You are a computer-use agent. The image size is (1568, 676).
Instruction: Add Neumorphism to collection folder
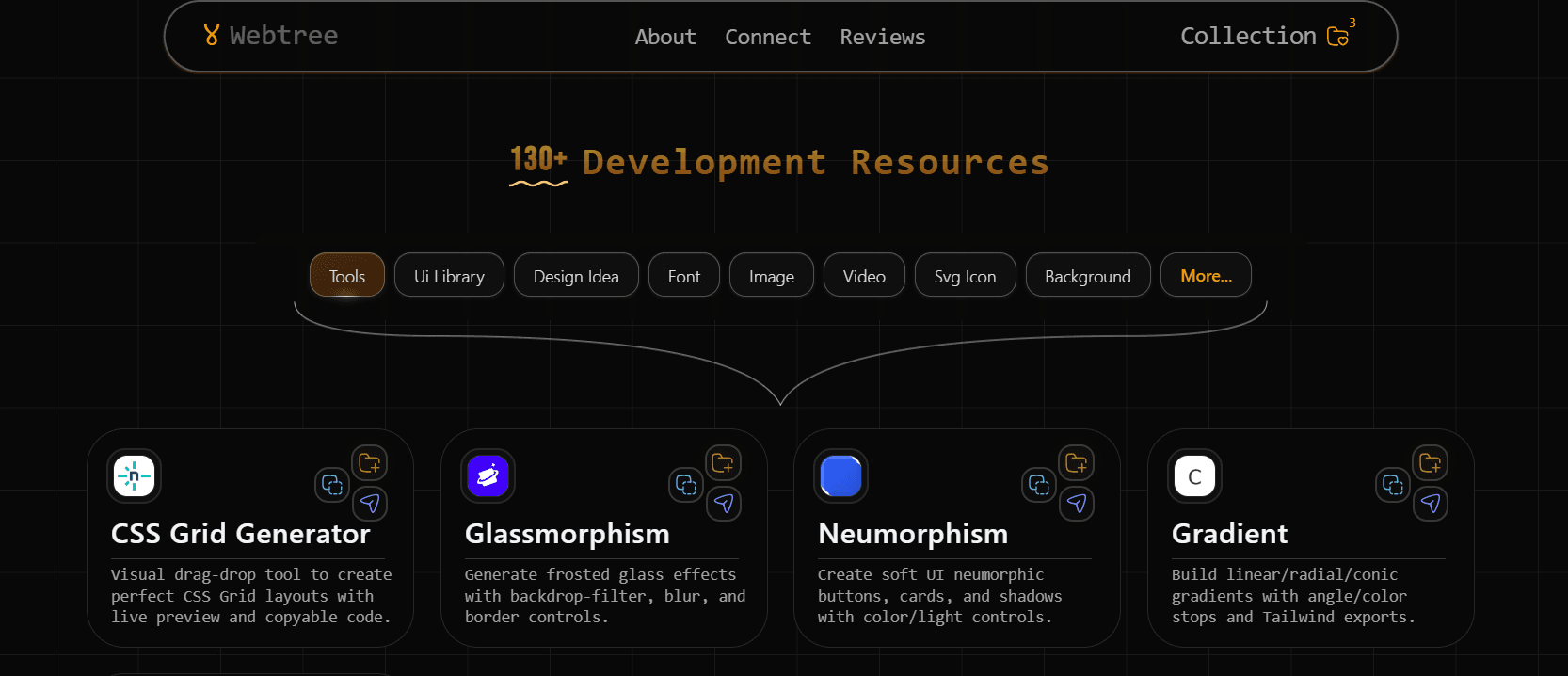click(1077, 463)
